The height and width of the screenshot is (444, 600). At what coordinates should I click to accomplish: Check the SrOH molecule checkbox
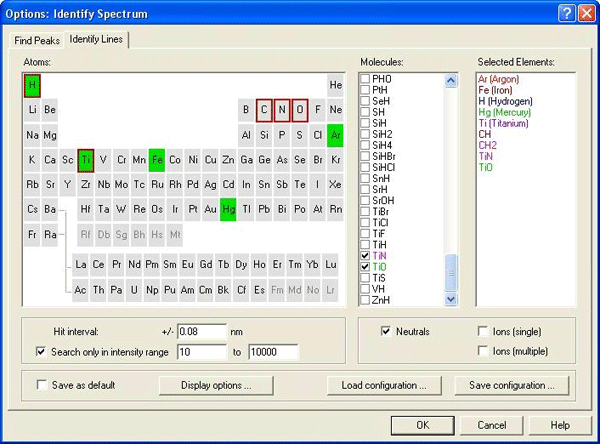tap(365, 201)
